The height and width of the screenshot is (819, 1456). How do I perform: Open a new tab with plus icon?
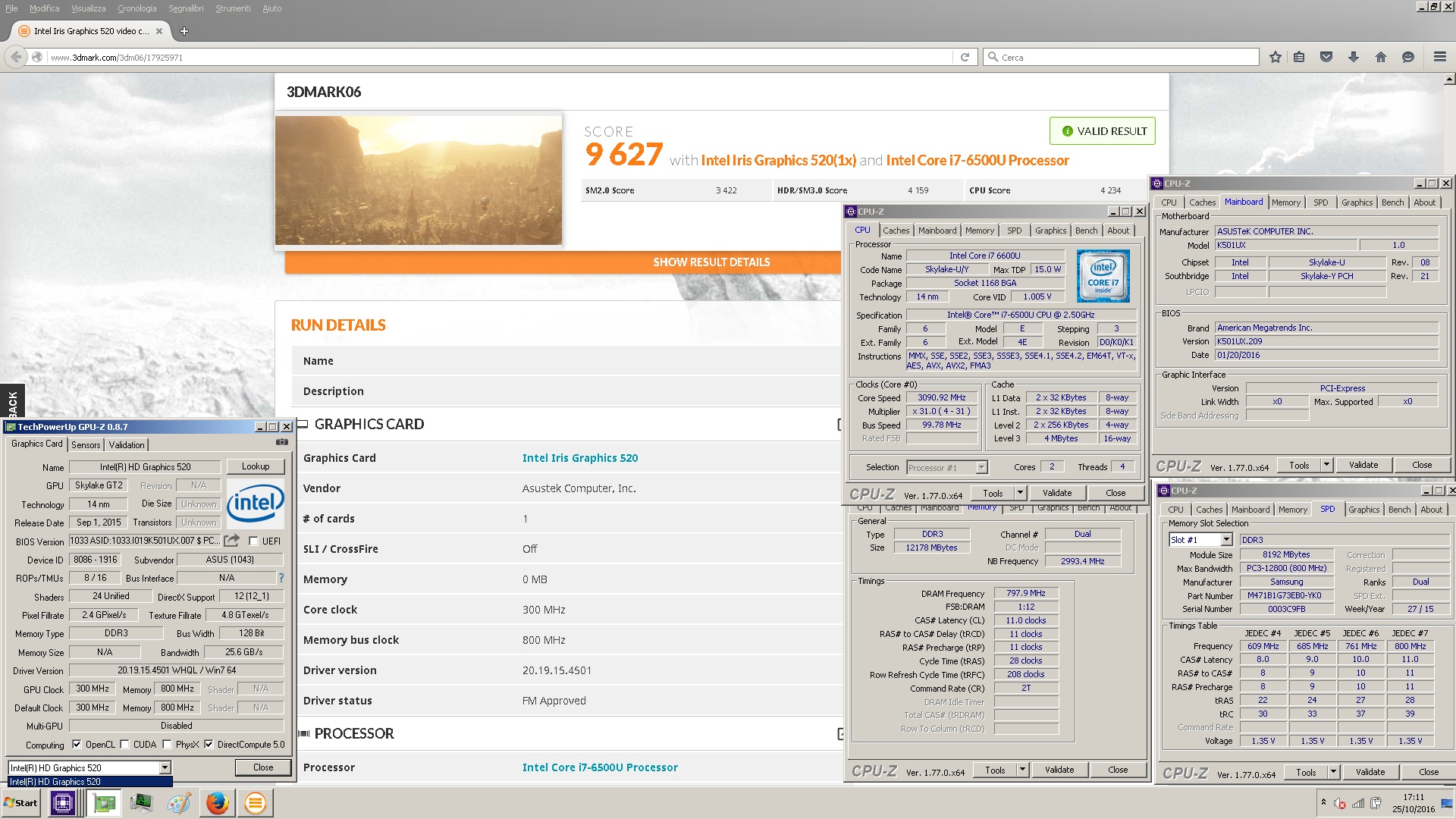point(184,31)
